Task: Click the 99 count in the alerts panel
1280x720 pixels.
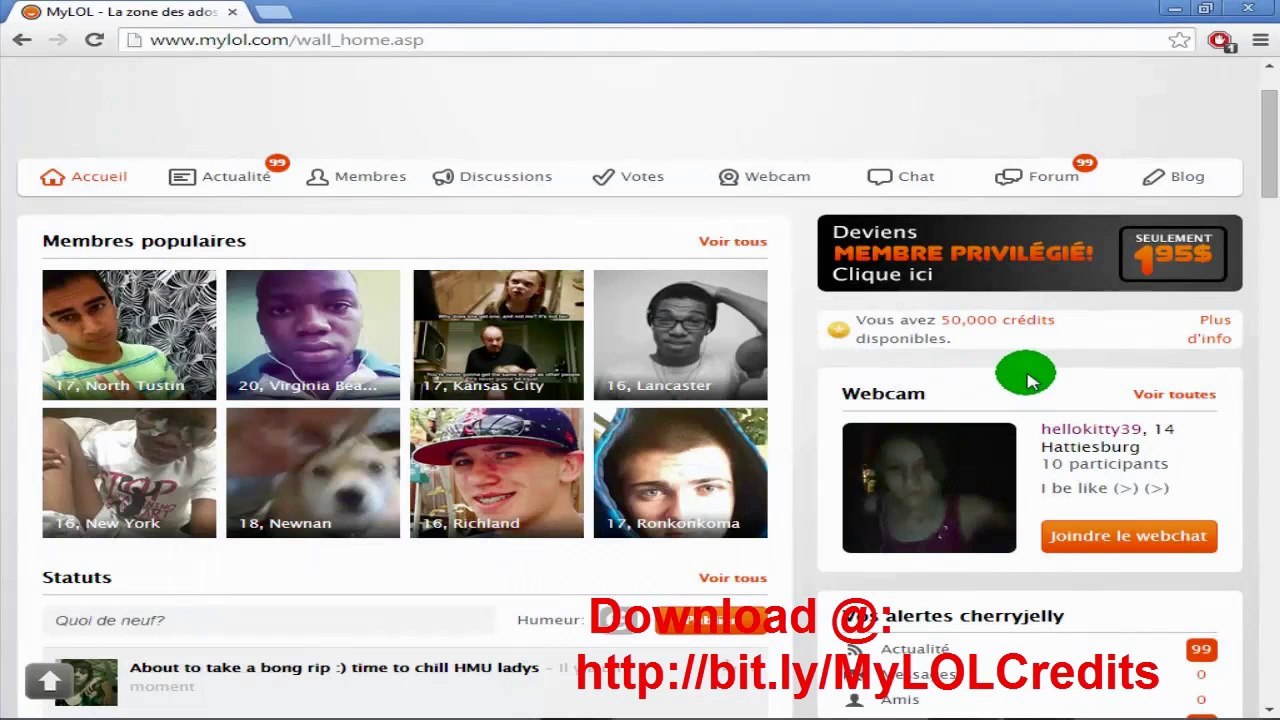Action: click(1201, 650)
